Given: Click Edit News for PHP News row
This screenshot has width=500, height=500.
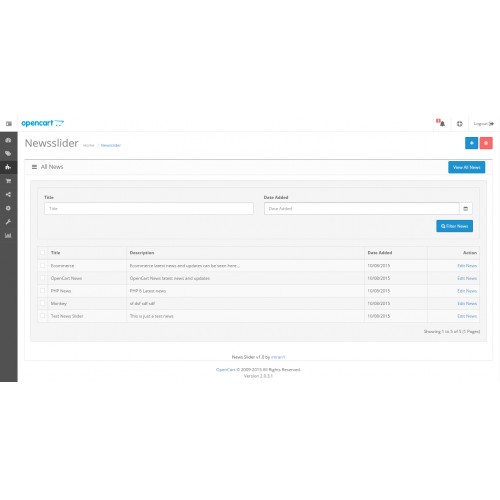Looking at the screenshot, I should point(467,291).
